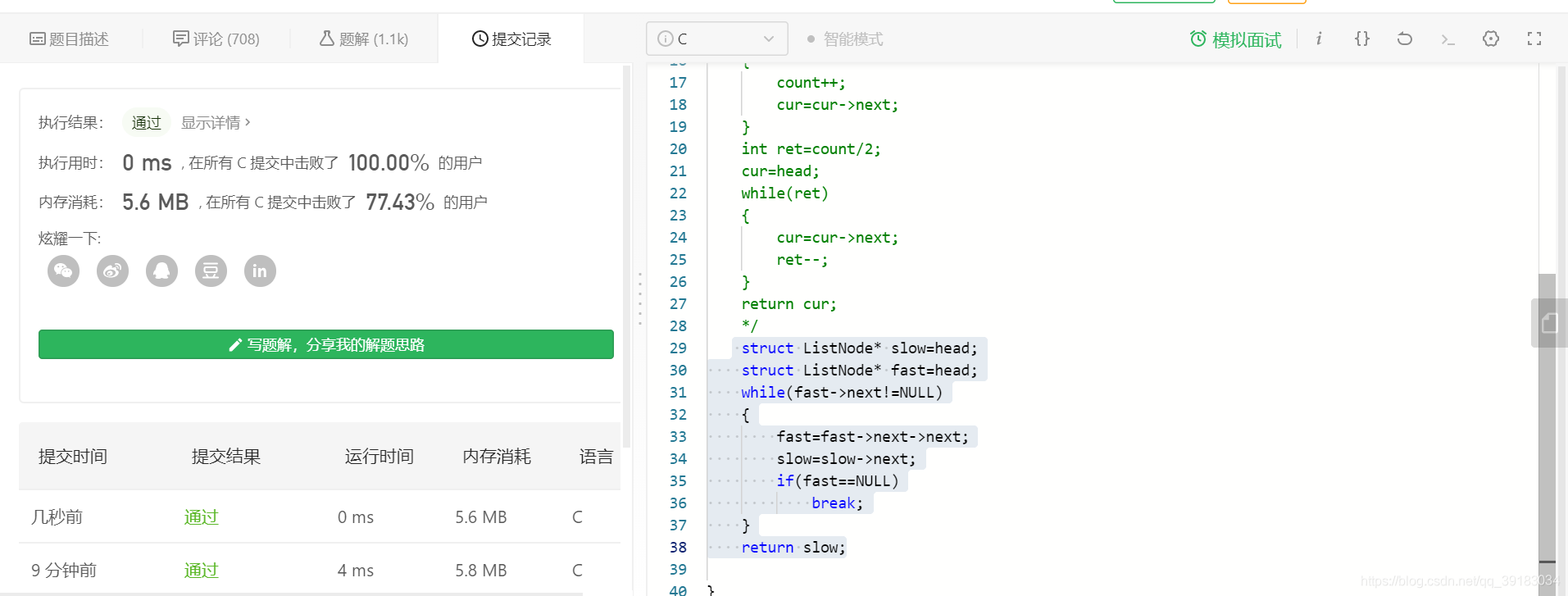Click the note icon on right edge
The height and width of the screenshot is (596, 1568).
pos(1549,323)
